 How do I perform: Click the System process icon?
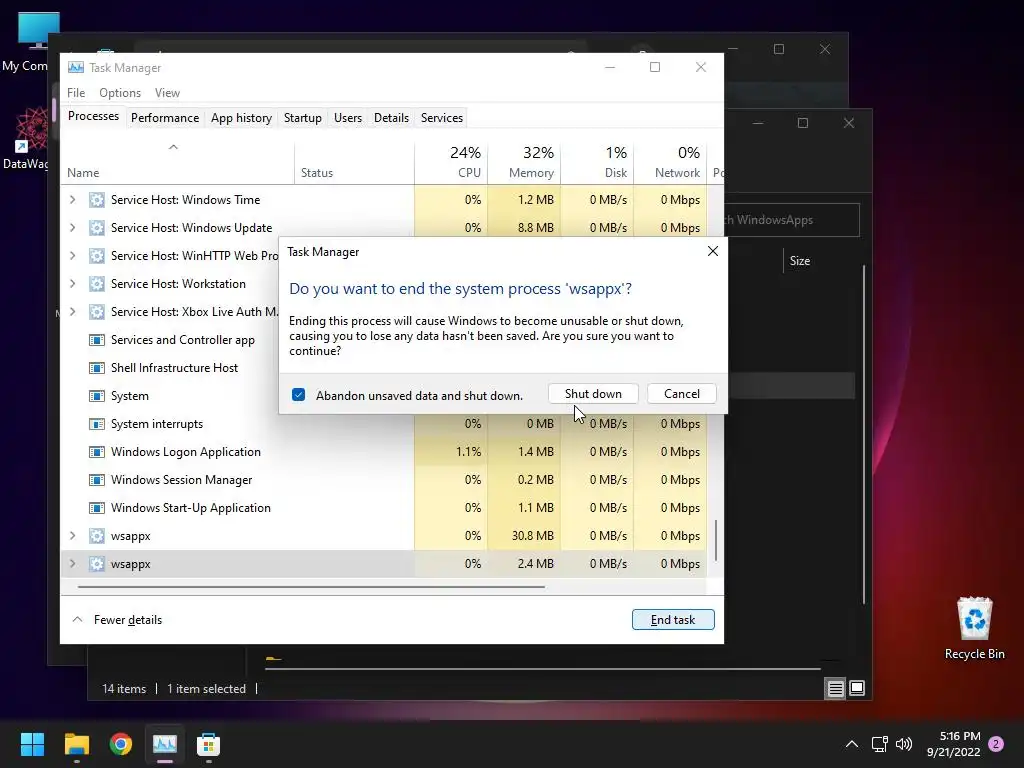click(97, 396)
